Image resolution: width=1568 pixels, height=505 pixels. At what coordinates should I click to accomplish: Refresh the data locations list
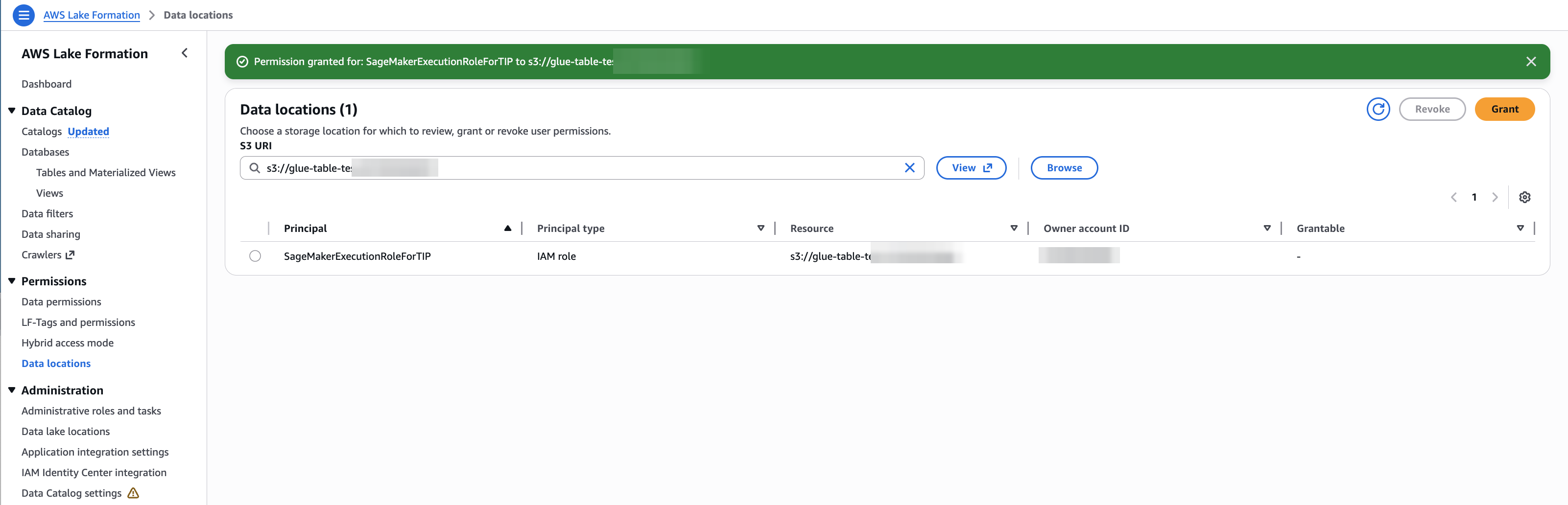tap(1378, 110)
